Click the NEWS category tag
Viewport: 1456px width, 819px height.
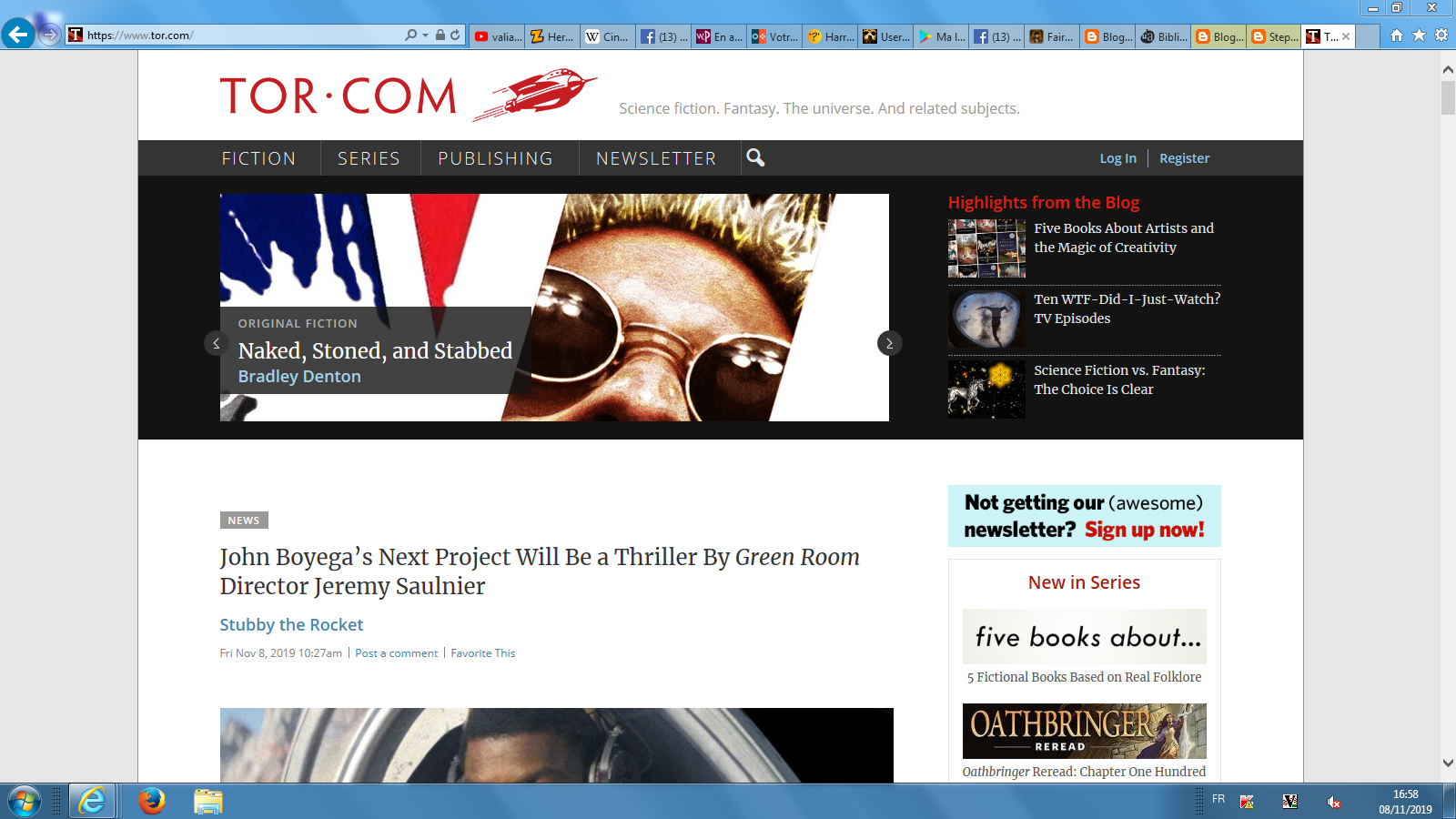tap(244, 521)
